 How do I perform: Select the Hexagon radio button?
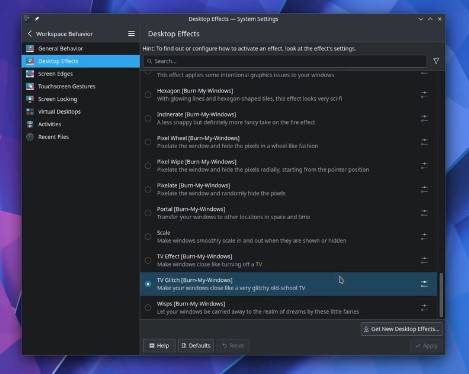148,95
